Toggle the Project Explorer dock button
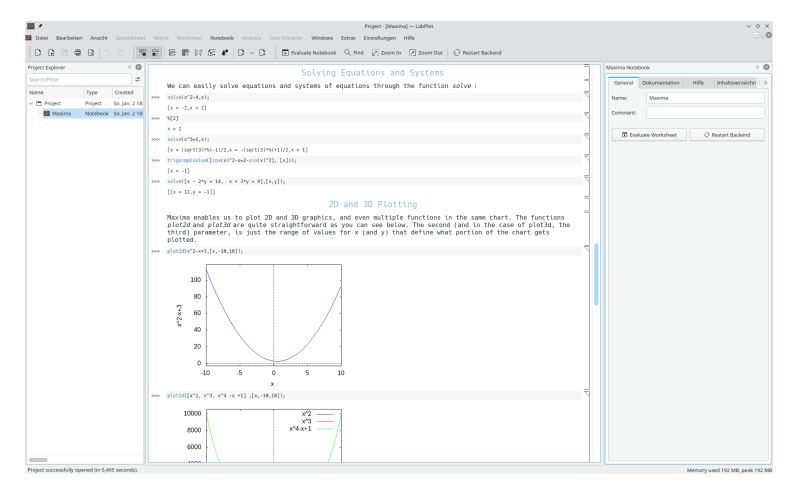 pyautogui.click(x=142, y=52)
